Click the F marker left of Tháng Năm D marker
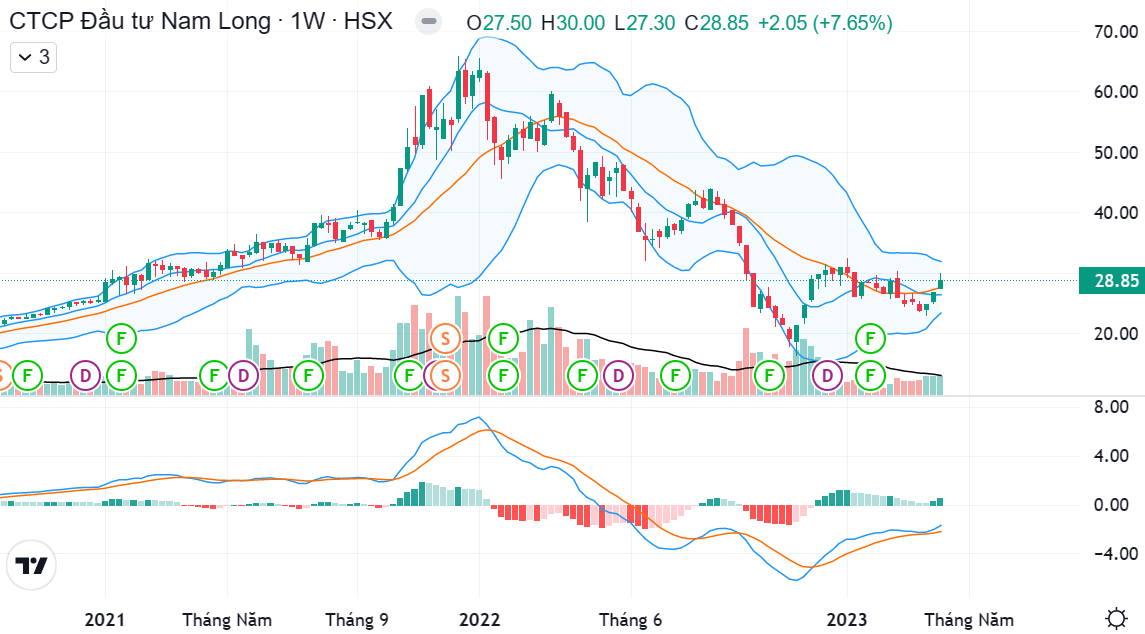 pyautogui.click(x=214, y=377)
